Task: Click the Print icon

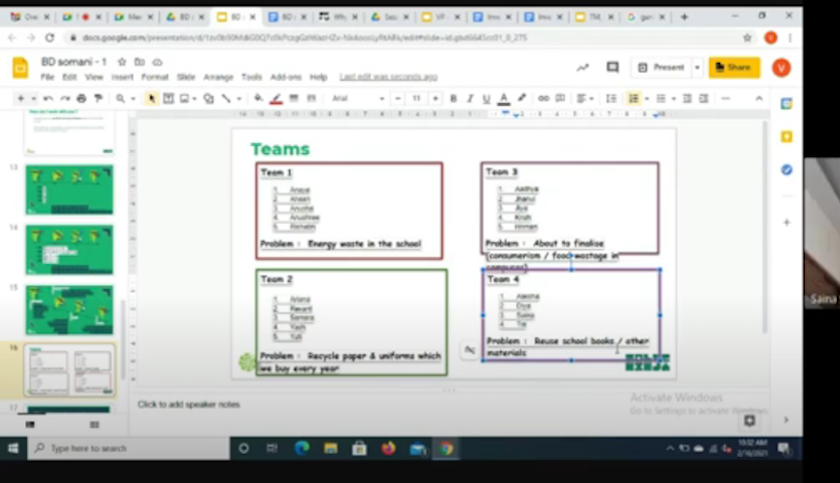Action: 81,99
